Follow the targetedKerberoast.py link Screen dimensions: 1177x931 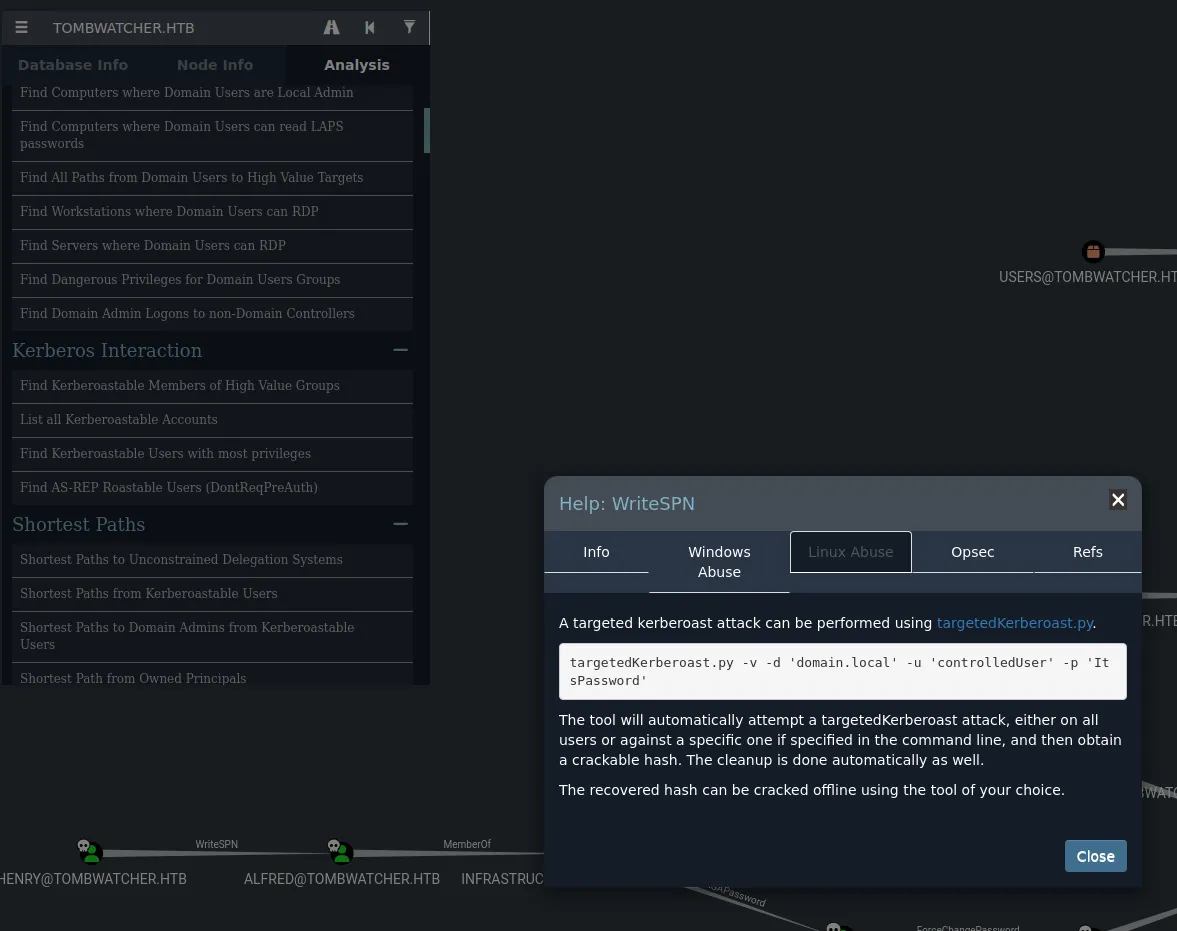click(x=1015, y=623)
